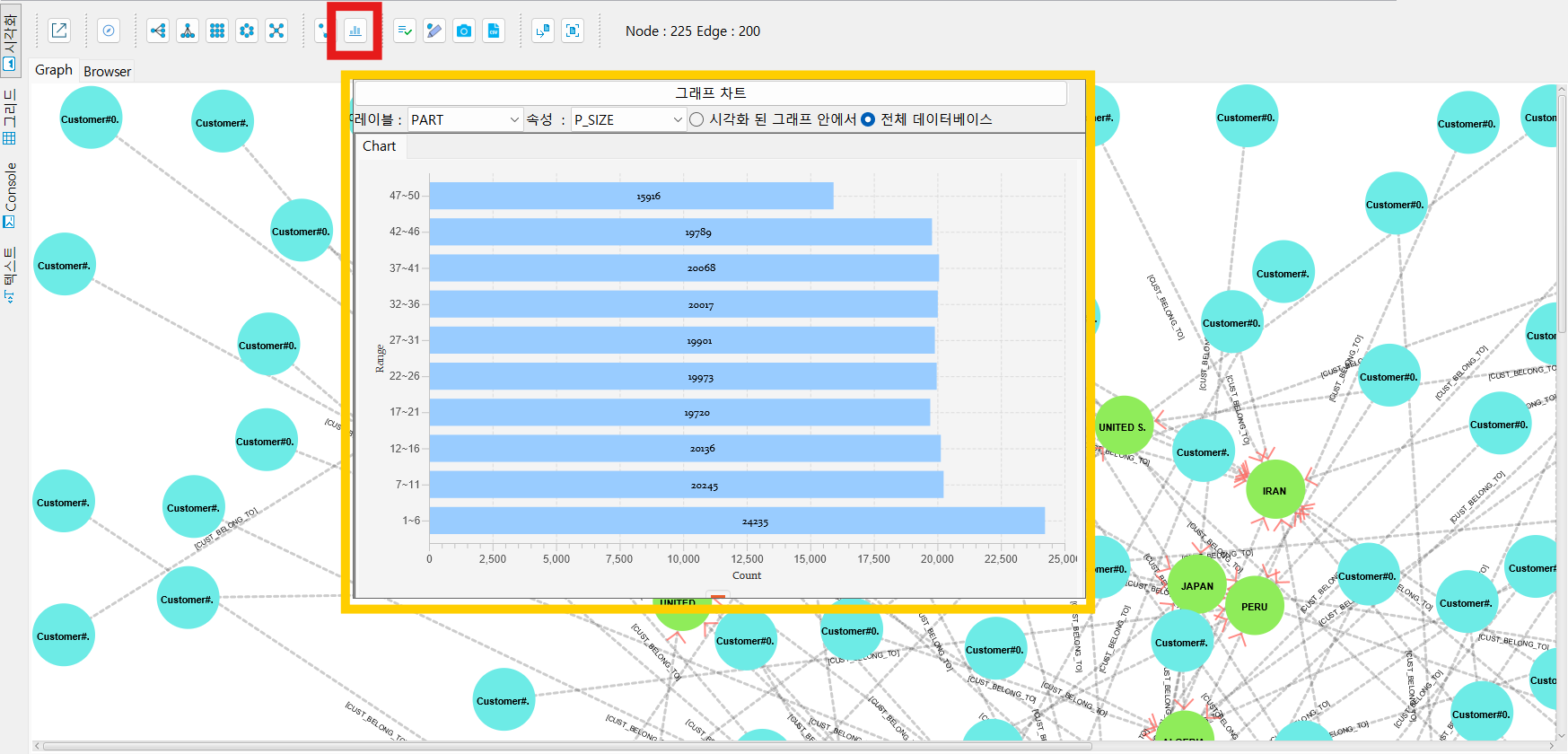Click the 32~36 range bar showing 20017
The height and width of the screenshot is (754, 1568).
(683, 304)
